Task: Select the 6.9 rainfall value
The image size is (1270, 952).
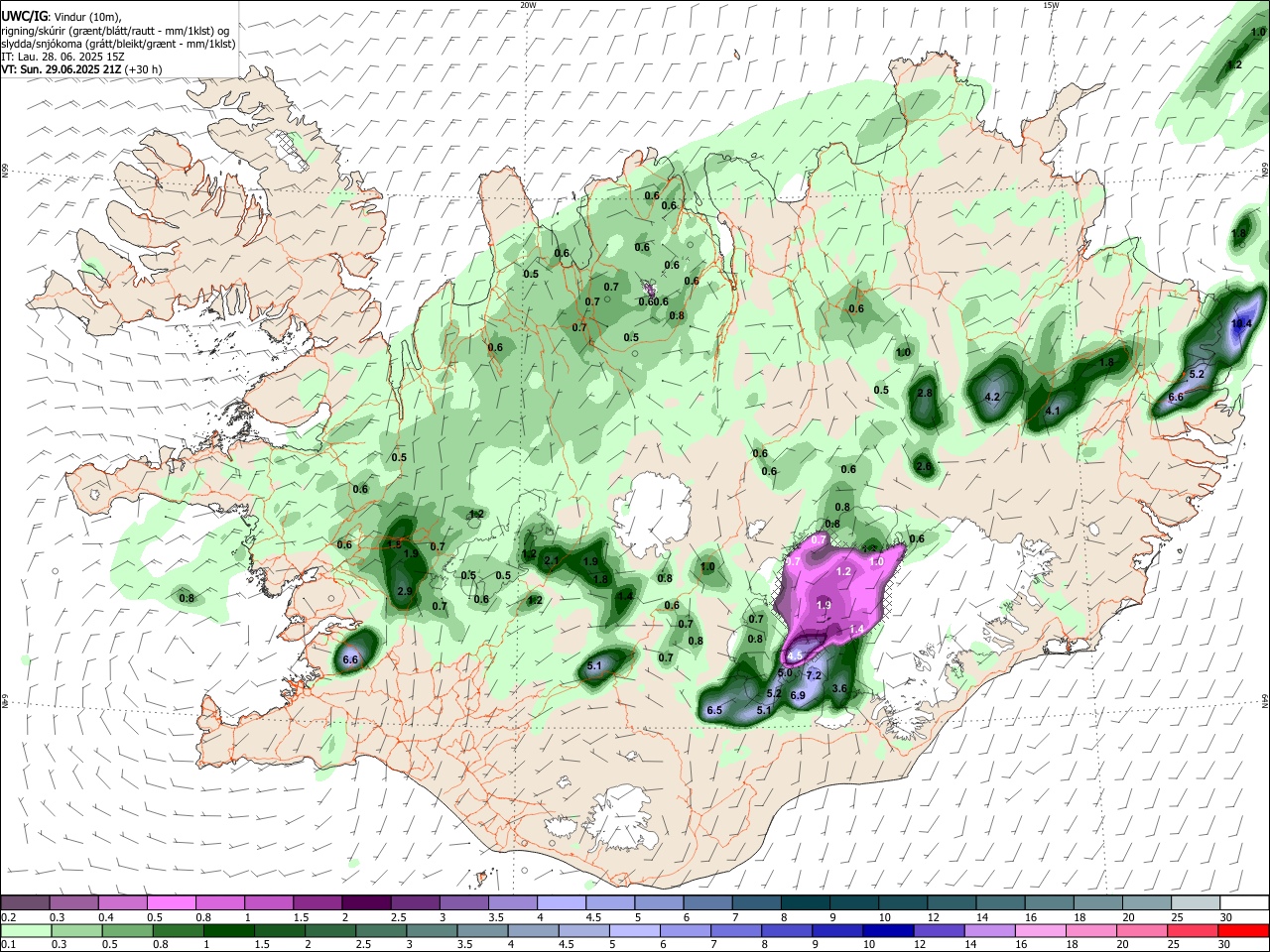Action: 798,695
